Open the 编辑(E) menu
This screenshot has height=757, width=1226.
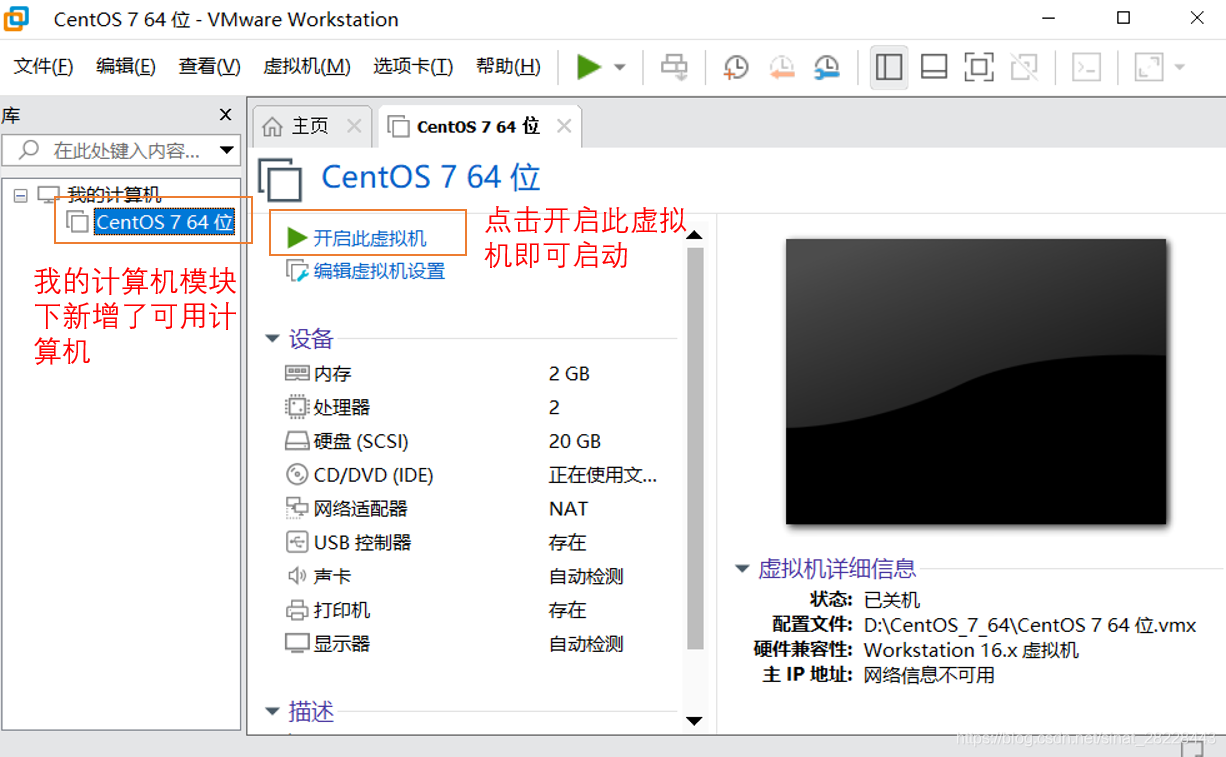coord(126,66)
